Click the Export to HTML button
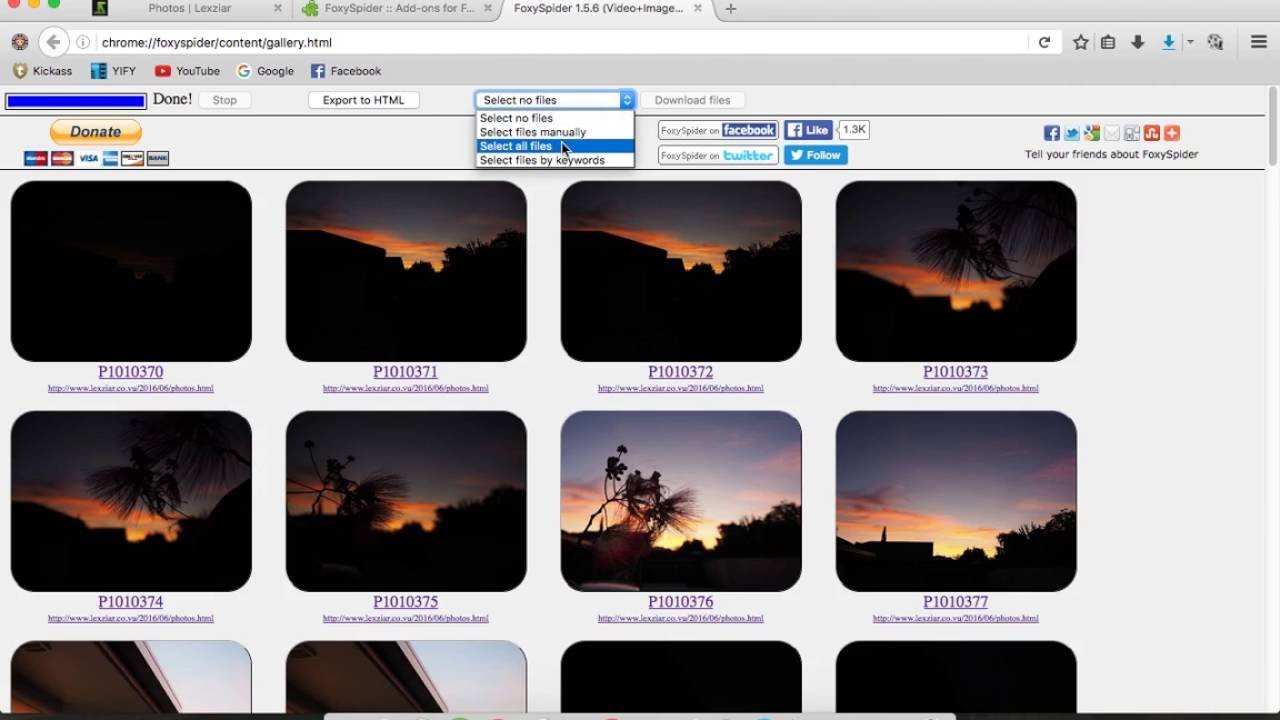 [363, 100]
